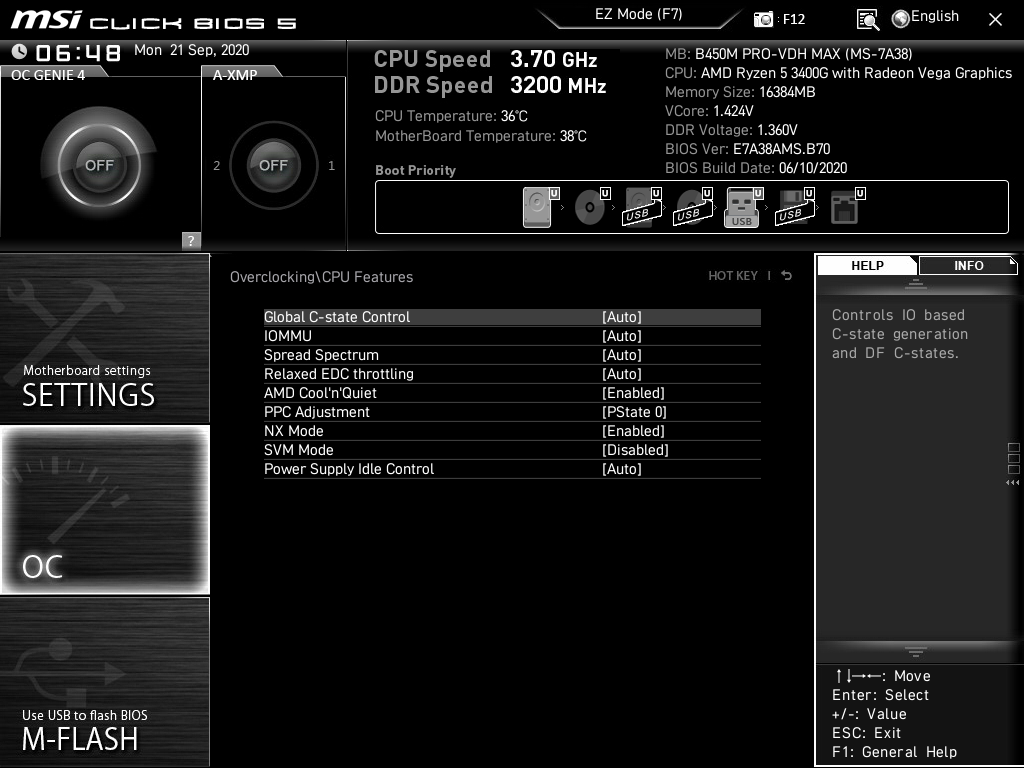Click the BIOS Ver E7A38AMS.B70 text
The width and height of the screenshot is (1024, 768).
[x=748, y=149]
